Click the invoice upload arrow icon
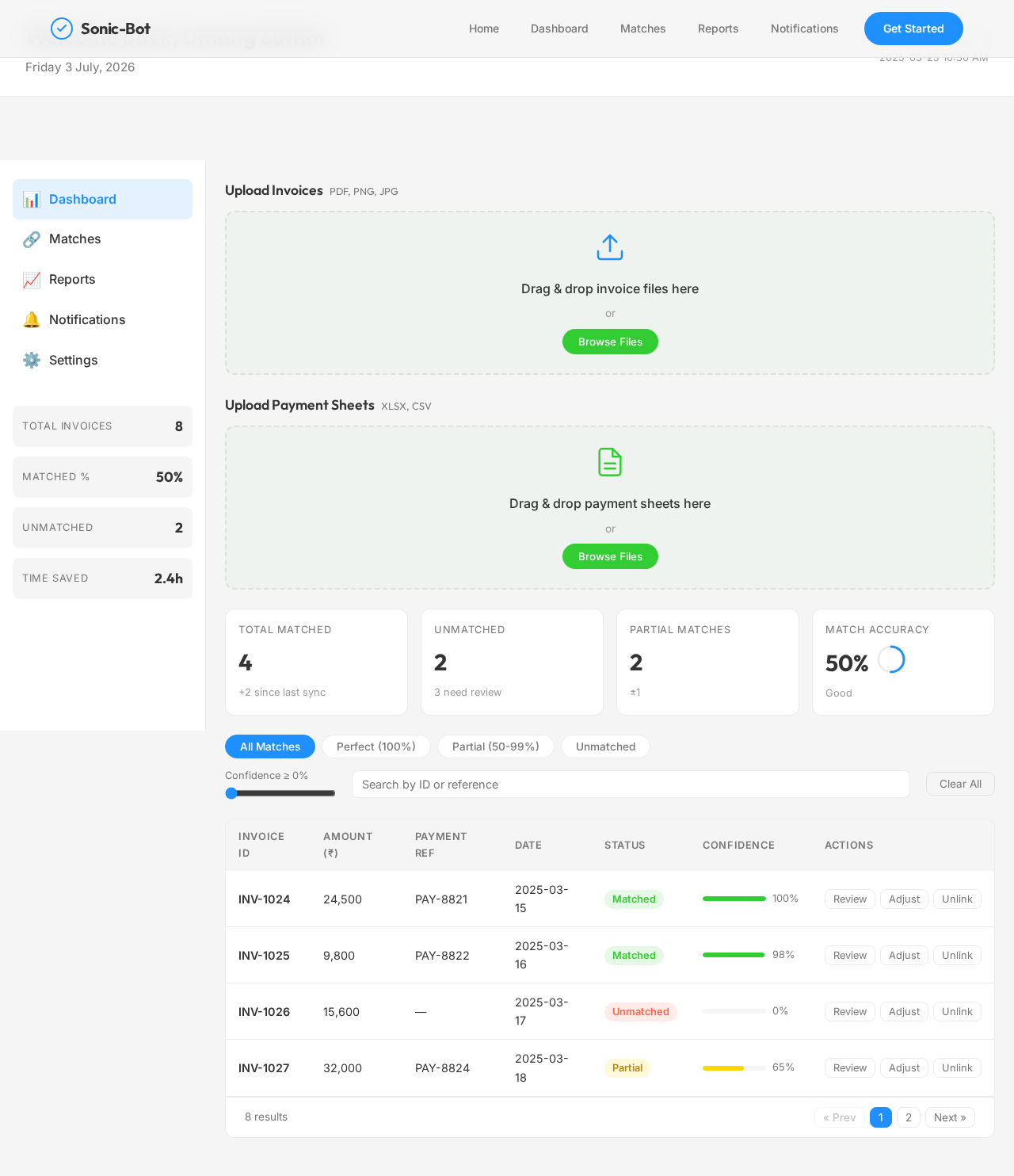The width and height of the screenshot is (1014, 1176). click(x=610, y=247)
